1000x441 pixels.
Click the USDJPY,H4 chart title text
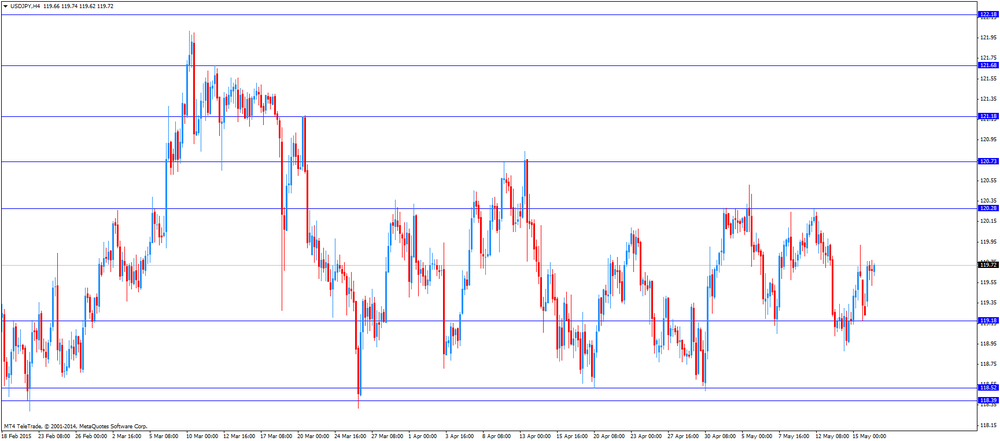[x=26, y=5]
